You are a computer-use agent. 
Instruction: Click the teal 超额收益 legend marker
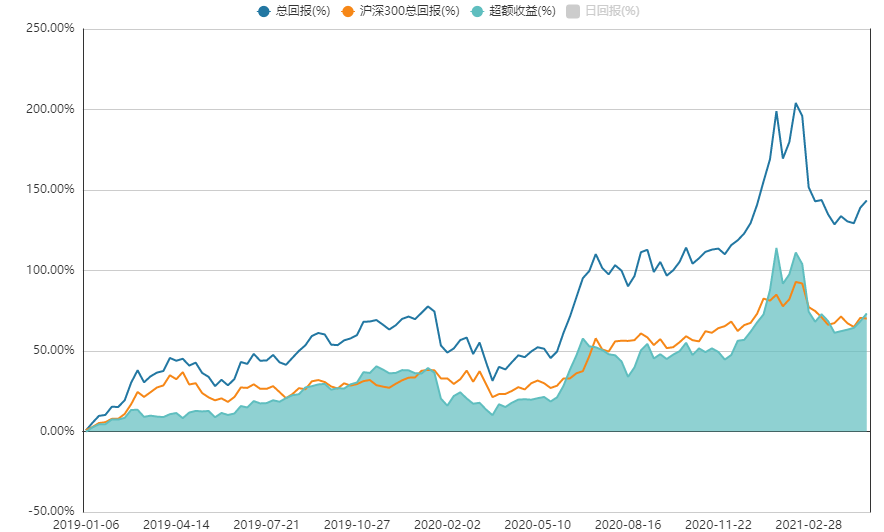pyautogui.click(x=478, y=11)
